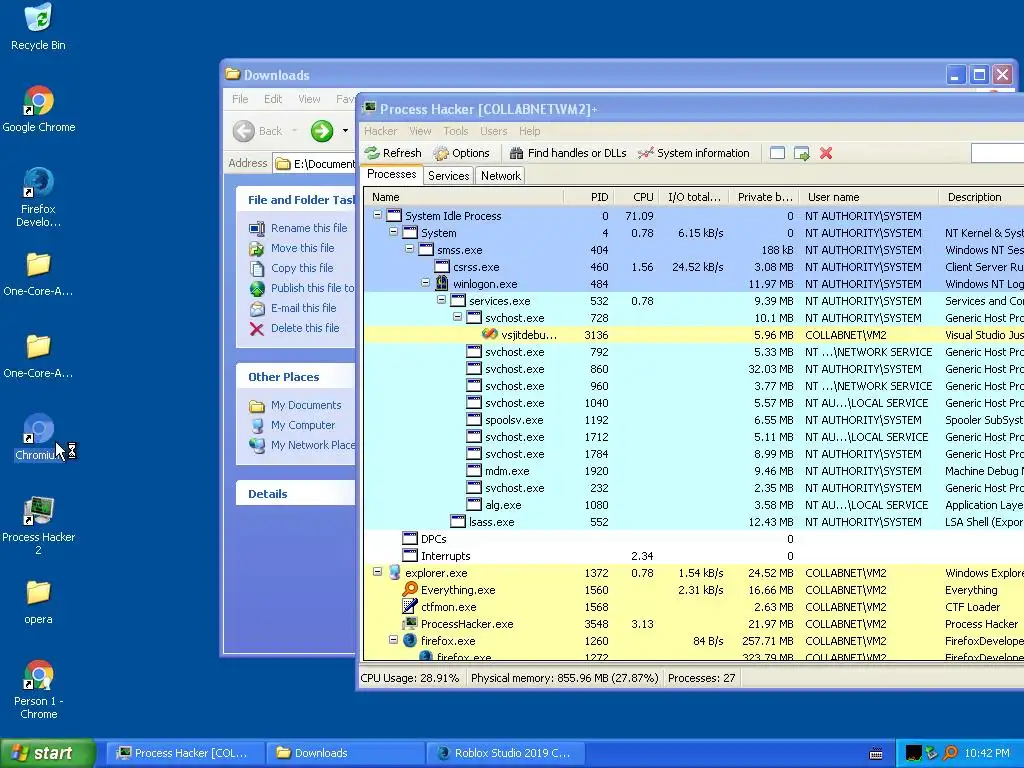
Task: Click Rename this file link
Action: pyautogui.click(x=309, y=228)
